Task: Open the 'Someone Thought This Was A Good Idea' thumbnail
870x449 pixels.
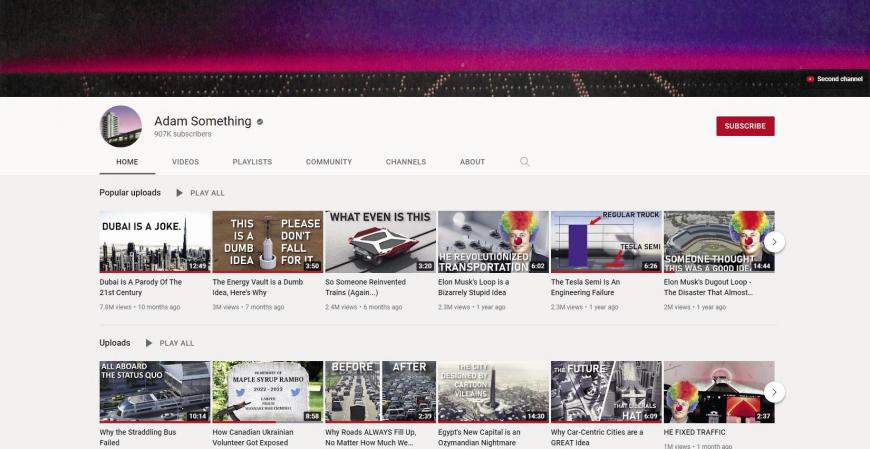Action: (719, 241)
